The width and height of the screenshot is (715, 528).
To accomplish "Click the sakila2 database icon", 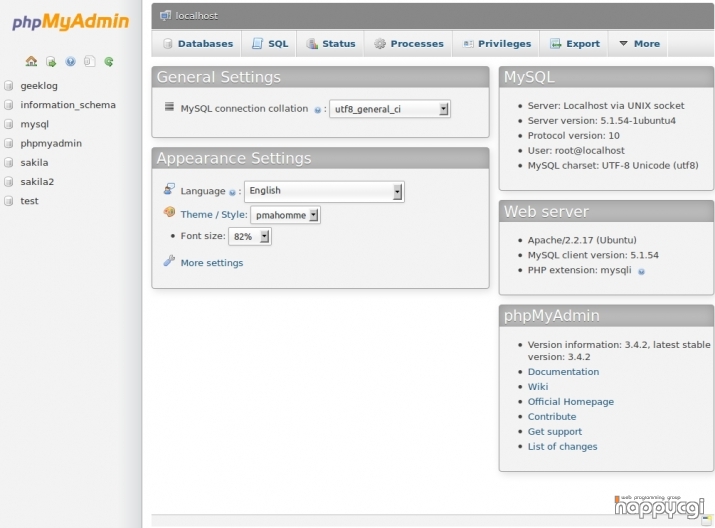I will click(8, 181).
